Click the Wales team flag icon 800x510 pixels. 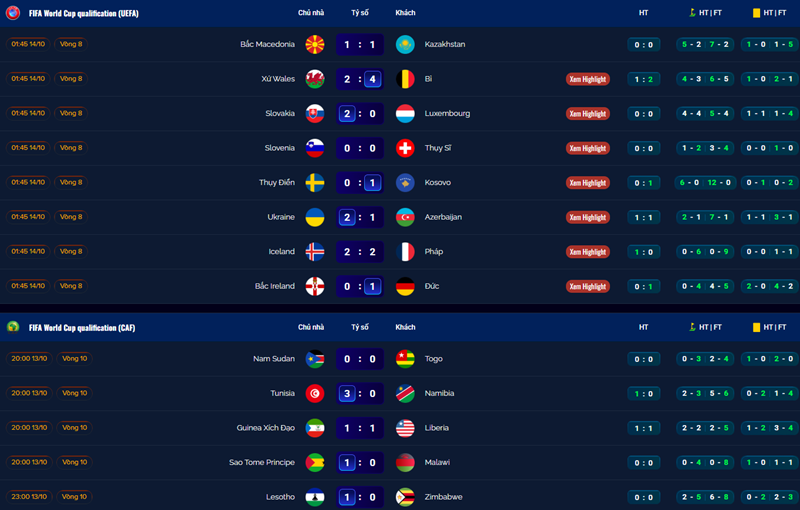(x=314, y=79)
